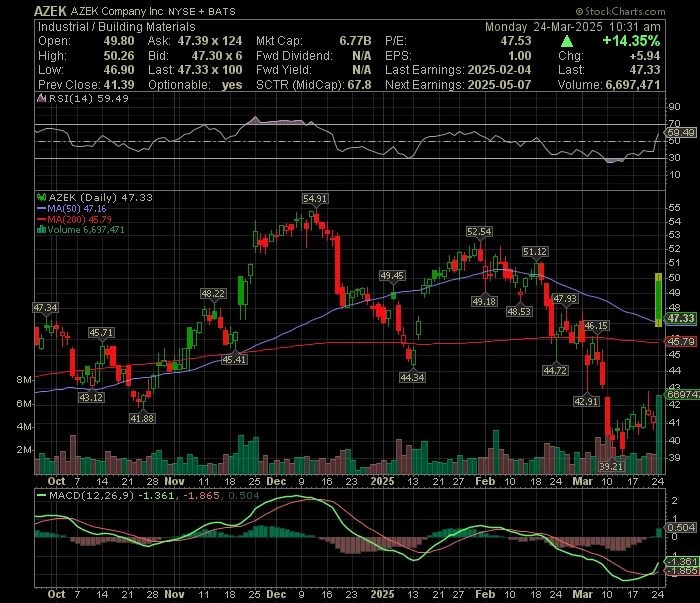Click the -1.361 MACD axis tag
This screenshot has width=700, height=603.
[681, 561]
